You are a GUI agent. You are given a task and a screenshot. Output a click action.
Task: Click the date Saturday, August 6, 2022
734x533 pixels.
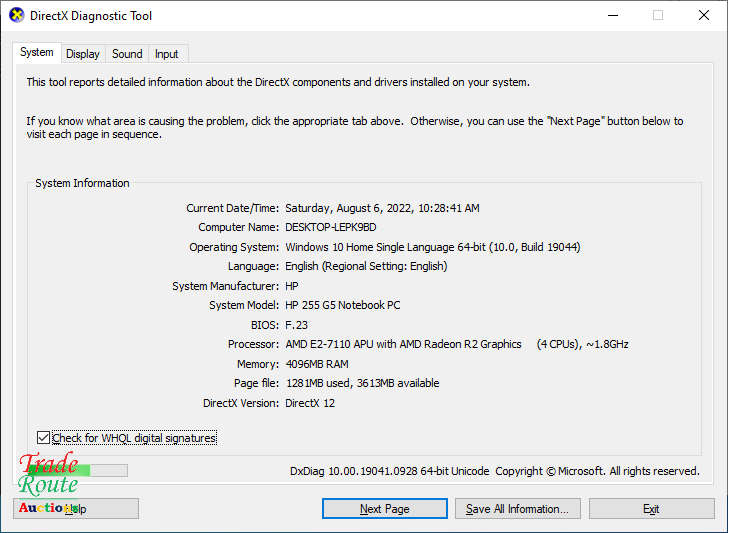[x=348, y=208]
